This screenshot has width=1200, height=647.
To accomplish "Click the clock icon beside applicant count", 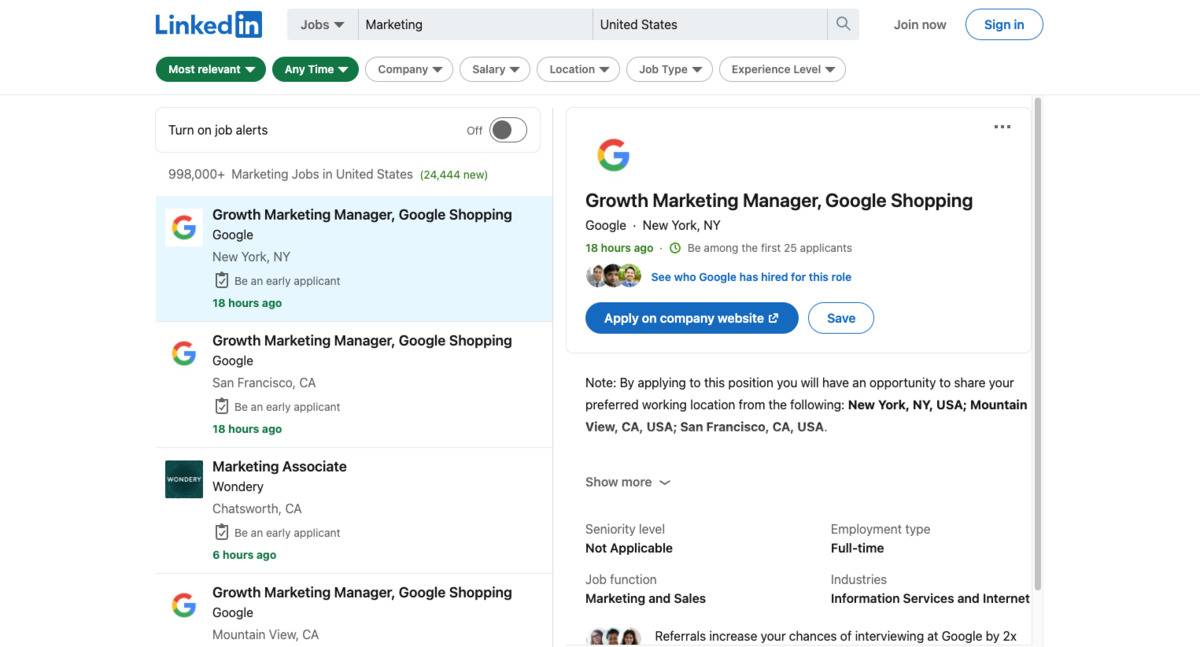I will coord(675,248).
